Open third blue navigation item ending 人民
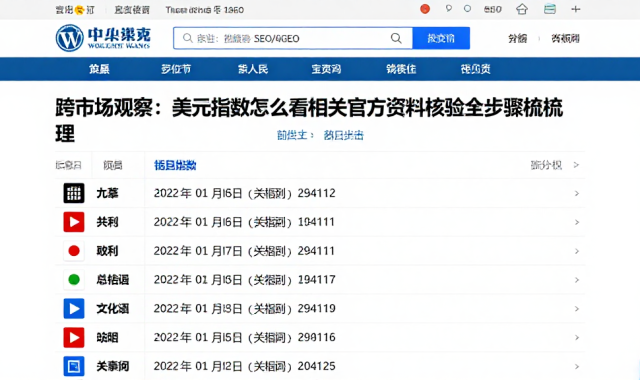 click(253, 69)
